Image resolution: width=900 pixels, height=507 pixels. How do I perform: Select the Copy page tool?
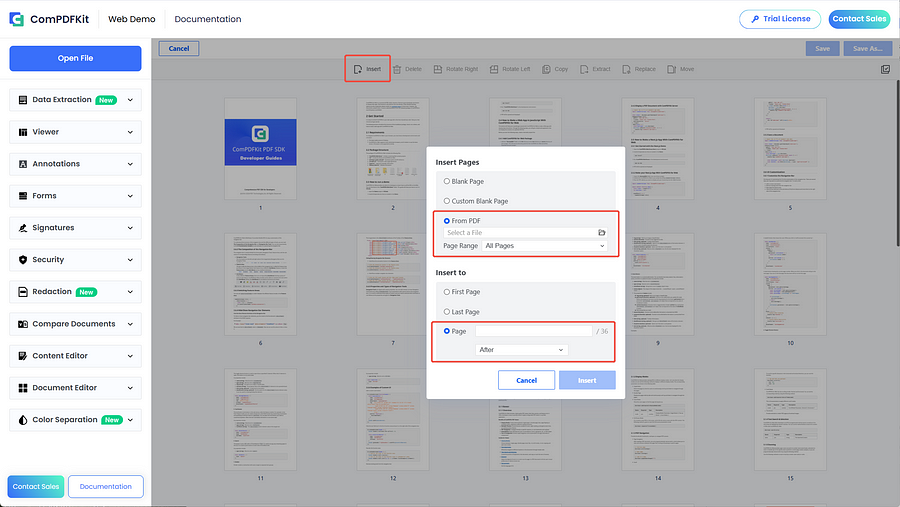tap(555, 69)
